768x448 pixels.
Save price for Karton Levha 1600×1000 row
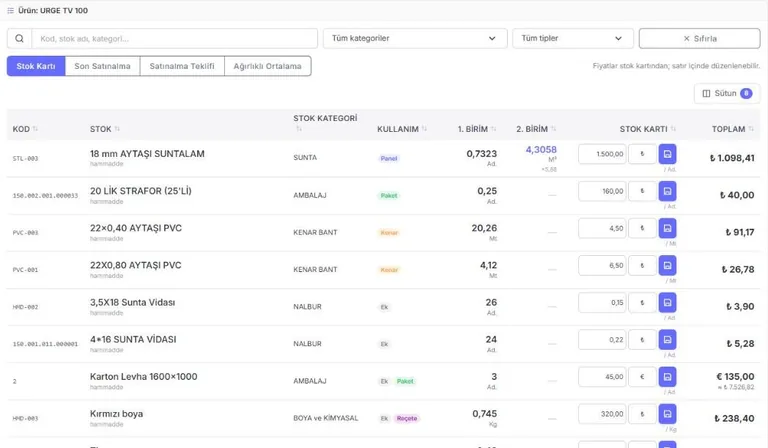(x=667, y=377)
